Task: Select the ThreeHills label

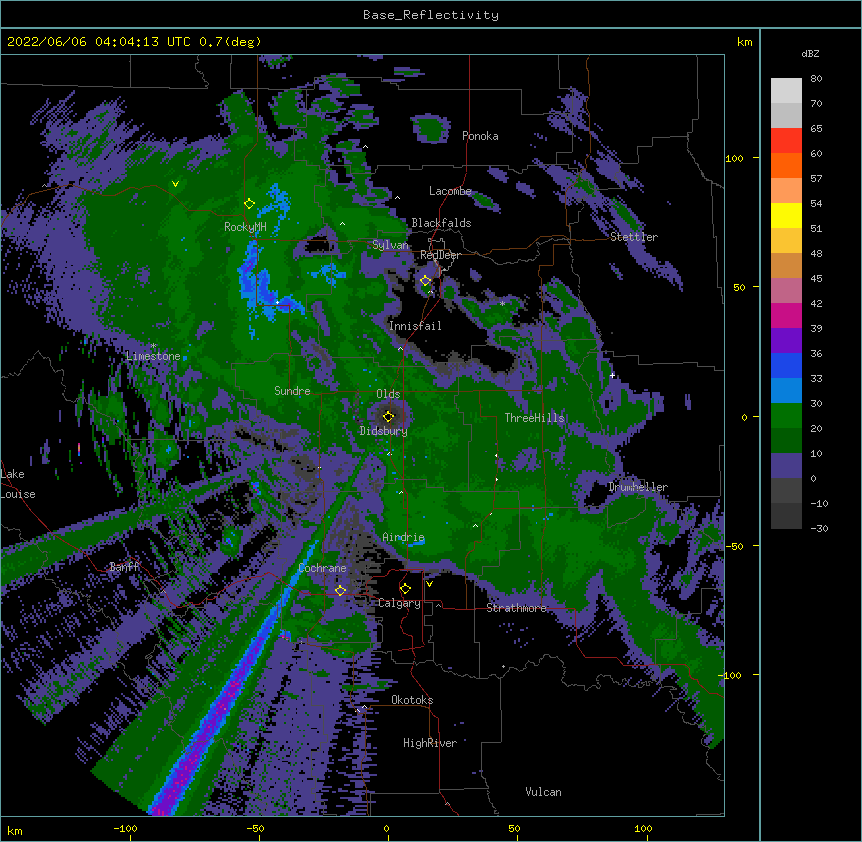Action: click(x=534, y=418)
